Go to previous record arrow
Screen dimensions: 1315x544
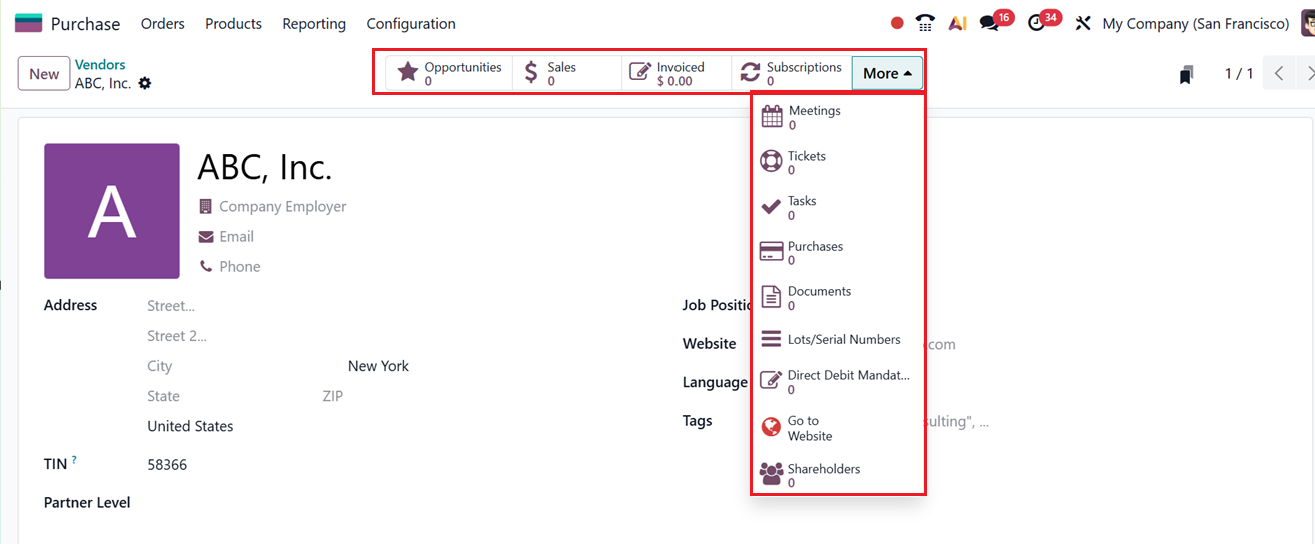tap(1279, 74)
